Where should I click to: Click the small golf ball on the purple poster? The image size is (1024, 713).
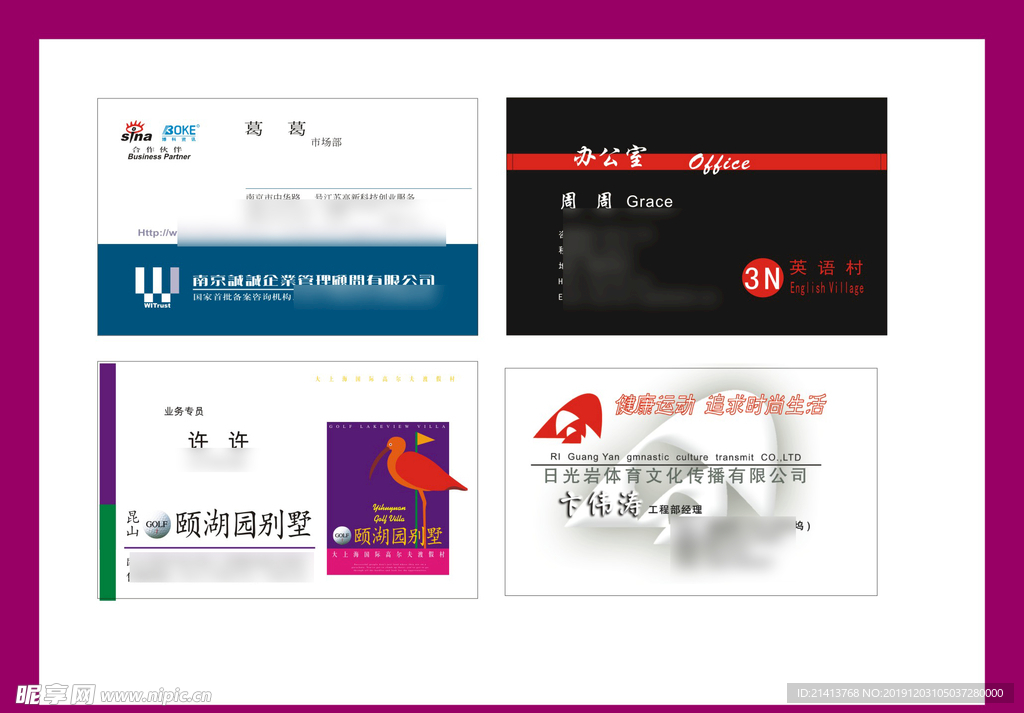pyautogui.click(x=341, y=535)
